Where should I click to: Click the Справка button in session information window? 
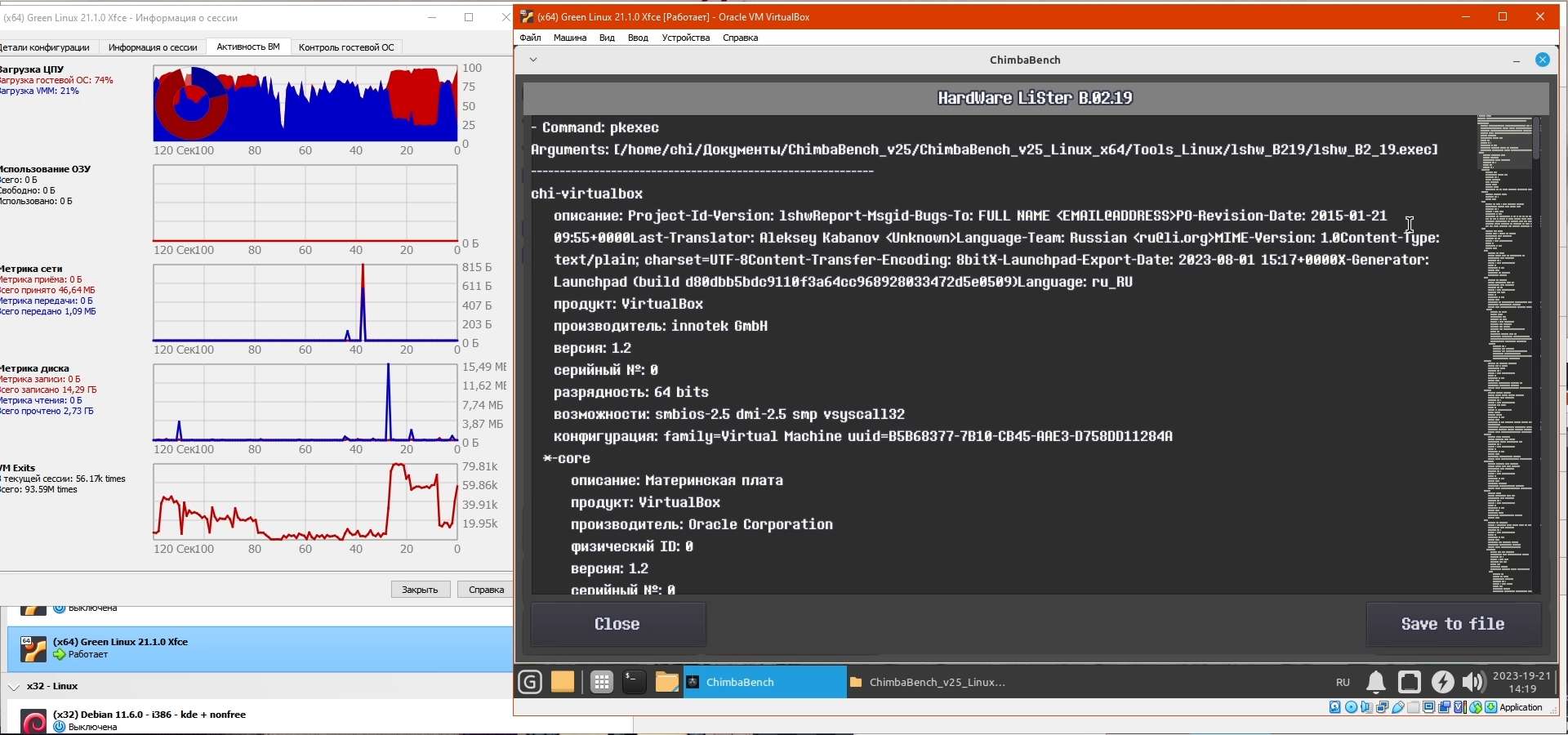(486, 590)
